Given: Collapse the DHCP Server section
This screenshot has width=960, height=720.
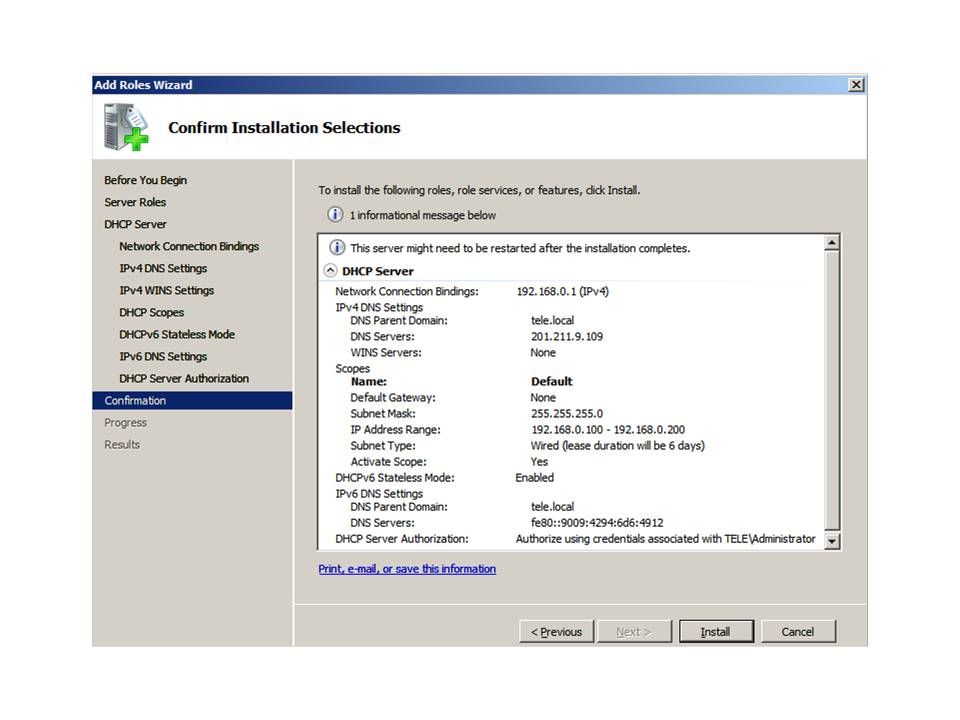Looking at the screenshot, I should (x=330, y=271).
